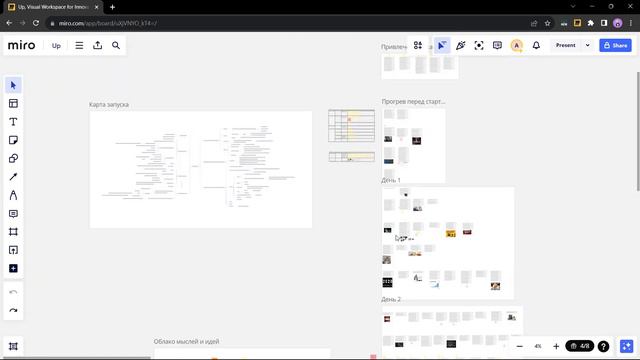Click the small yellow table below it
The height and width of the screenshot is (360, 640).
351,156
